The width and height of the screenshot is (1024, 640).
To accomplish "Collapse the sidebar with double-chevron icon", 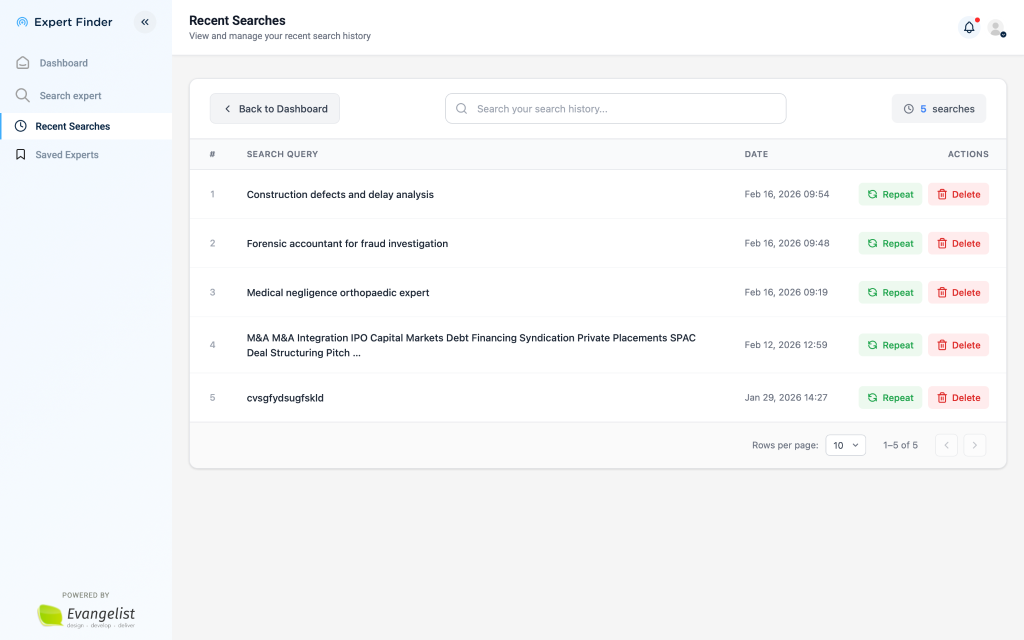I will click(x=145, y=22).
